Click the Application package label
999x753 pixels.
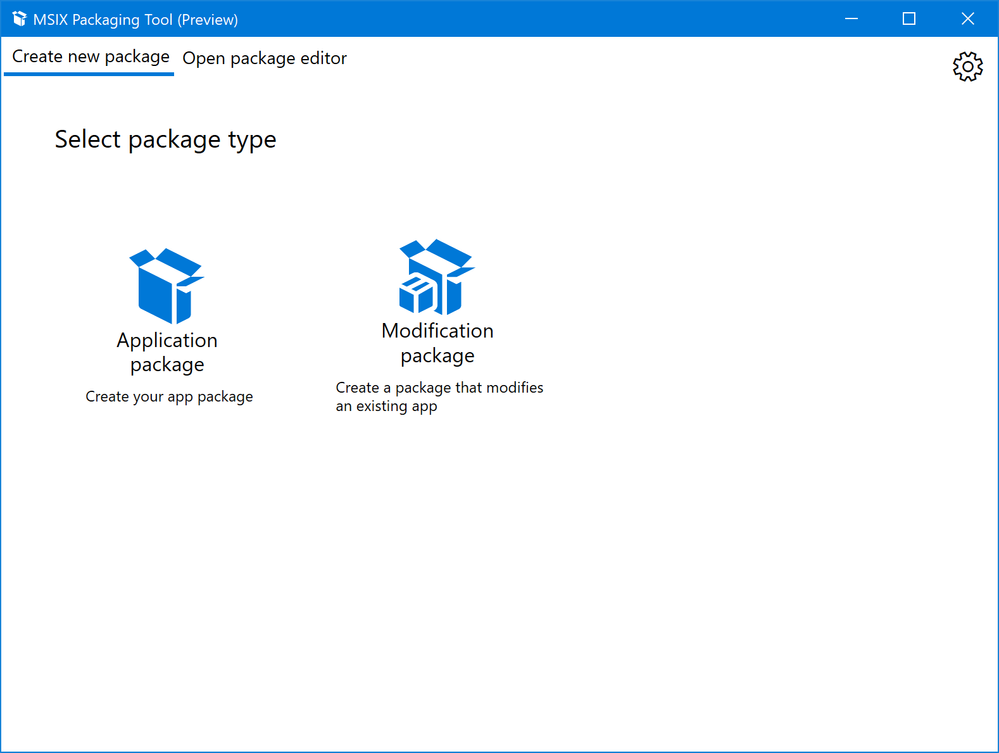pyautogui.click(x=167, y=352)
